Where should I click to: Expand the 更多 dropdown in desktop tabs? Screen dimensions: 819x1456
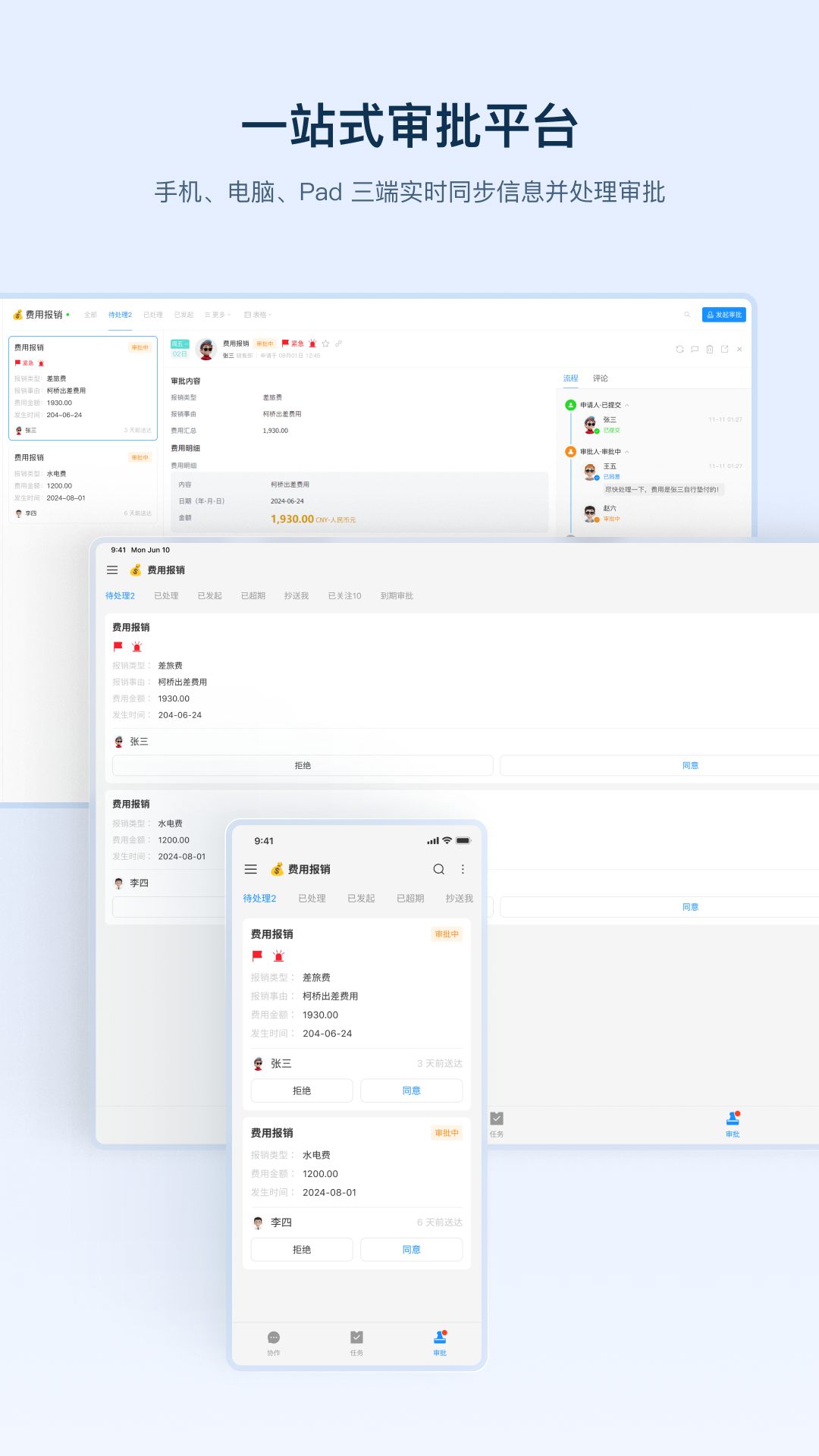(218, 315)
